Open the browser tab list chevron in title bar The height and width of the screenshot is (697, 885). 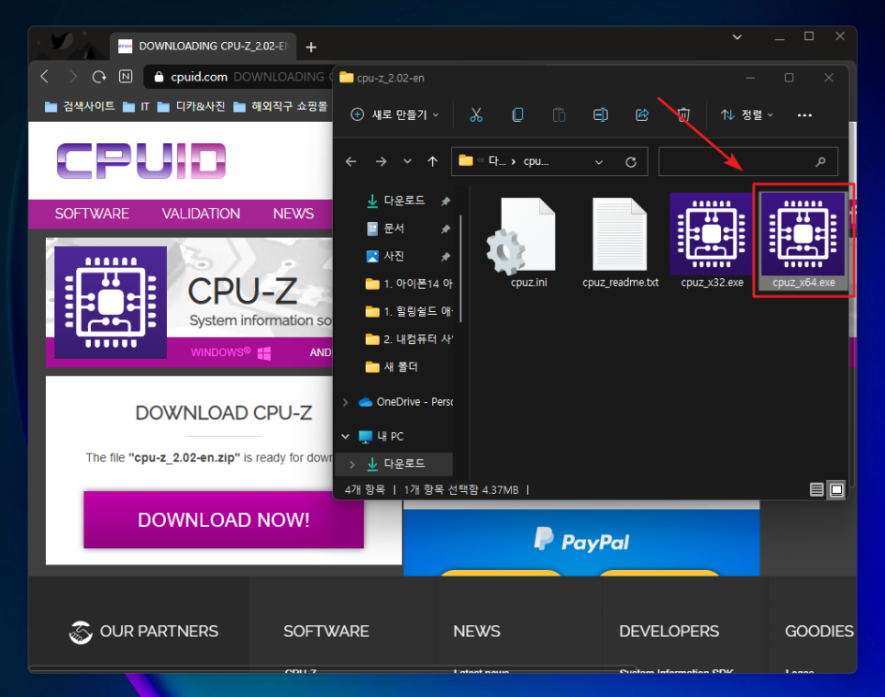click(737, 37)
